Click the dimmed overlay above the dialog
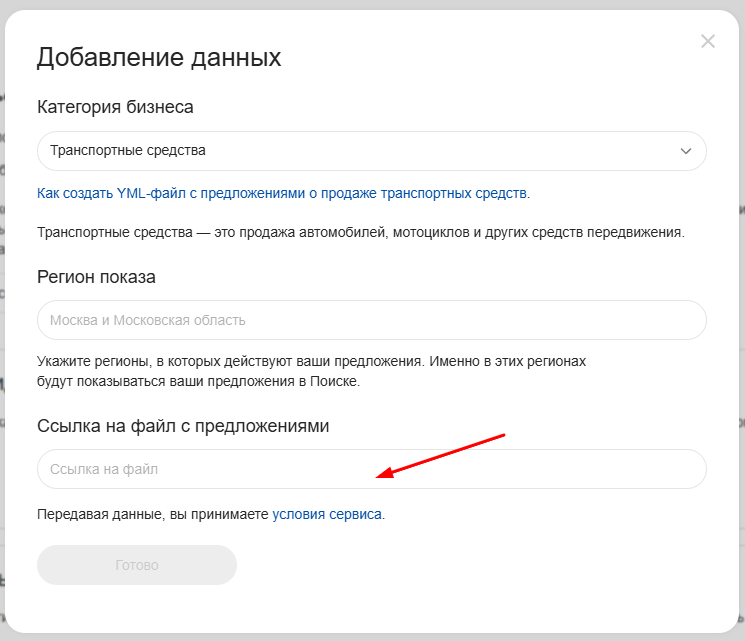This screenshot has width=745, height=641. 372,5
